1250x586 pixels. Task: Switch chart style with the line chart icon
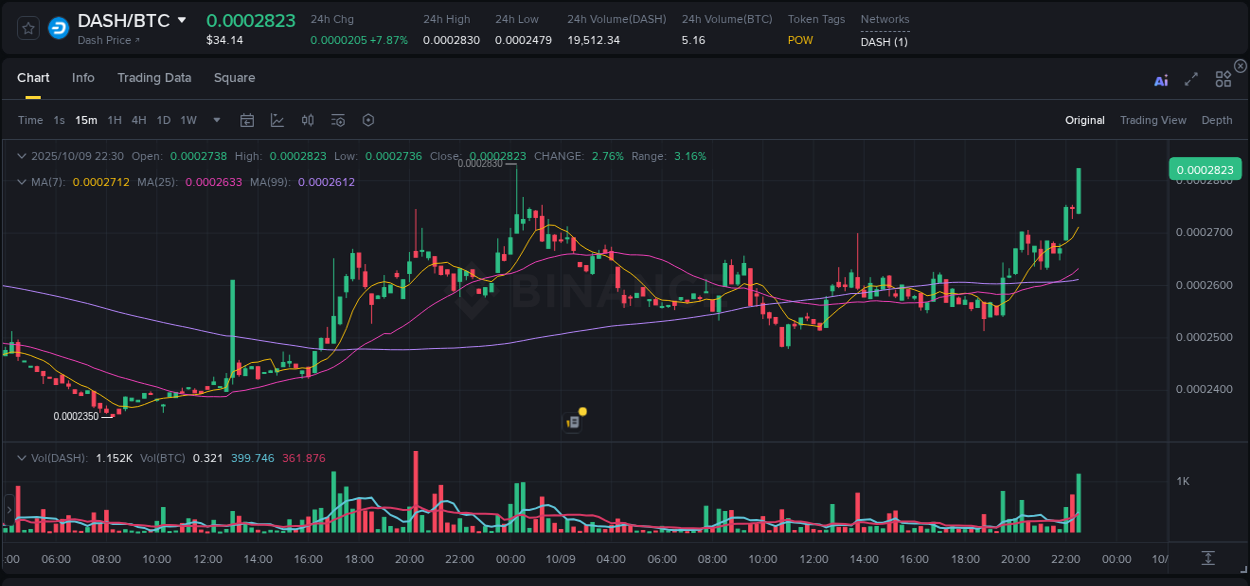click(277, 120)
